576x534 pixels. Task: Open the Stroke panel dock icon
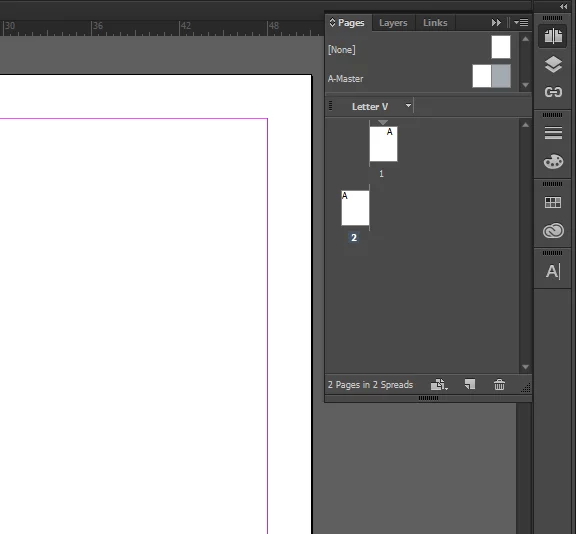[553, 133]
